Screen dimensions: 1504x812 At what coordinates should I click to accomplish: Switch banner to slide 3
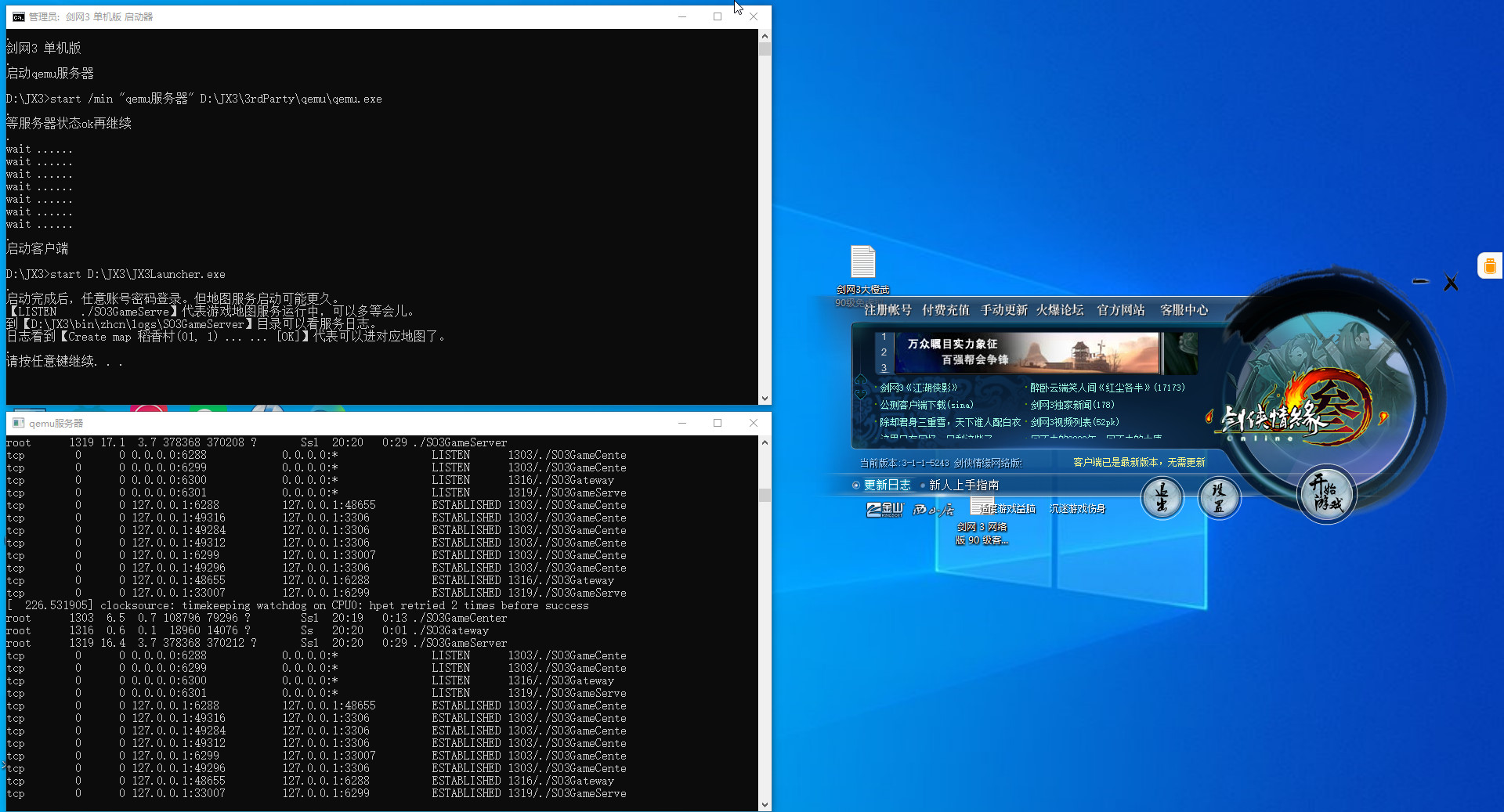click(884, 367)
